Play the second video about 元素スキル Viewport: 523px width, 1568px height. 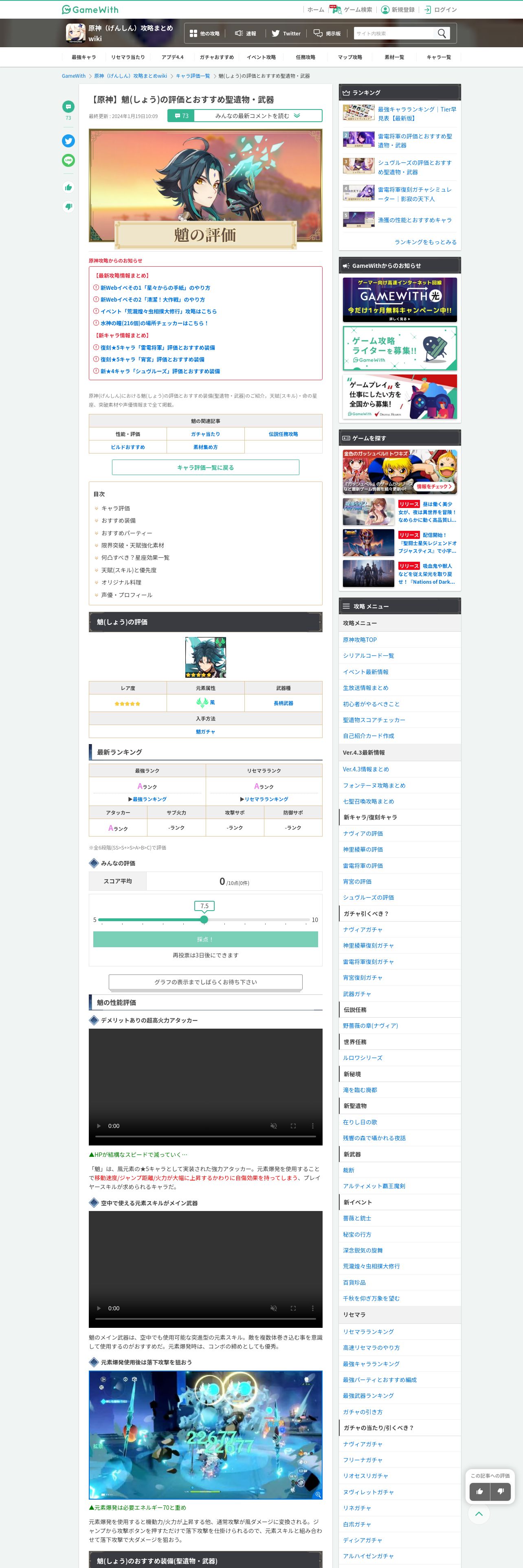click(x=99, y=1308)
